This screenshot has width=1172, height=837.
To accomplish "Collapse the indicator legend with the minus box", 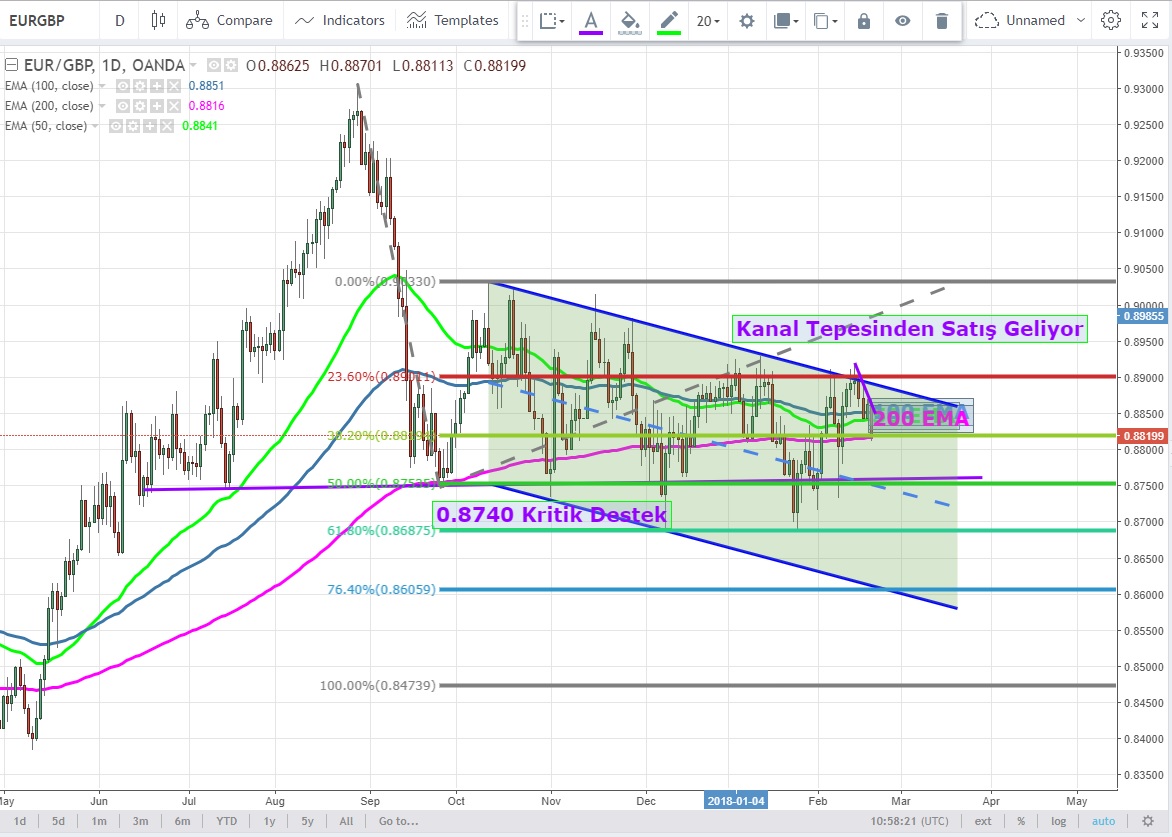I will click(x=10, y=65).
